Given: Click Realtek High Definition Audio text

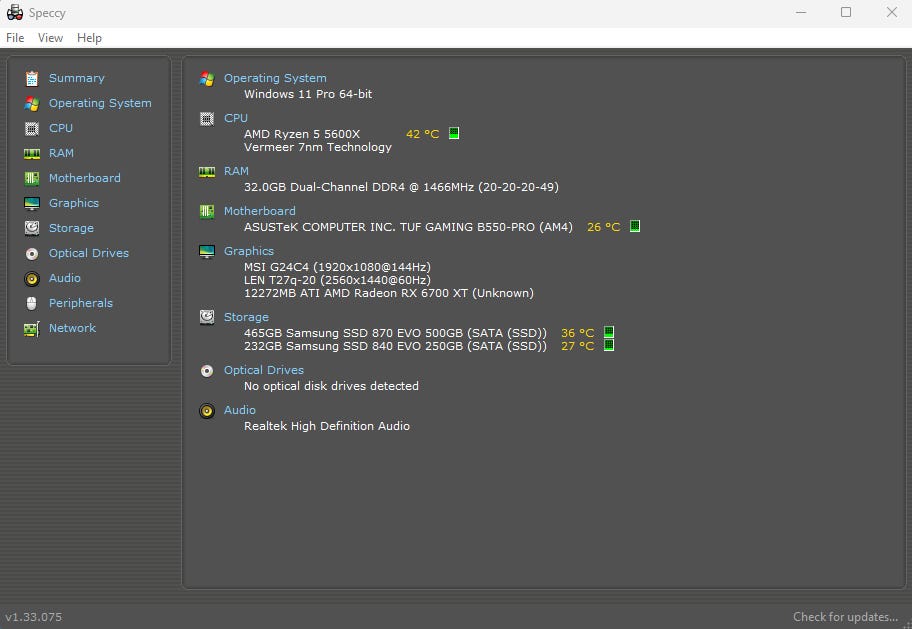Looking at the screenshot, I should coord(327,427).
